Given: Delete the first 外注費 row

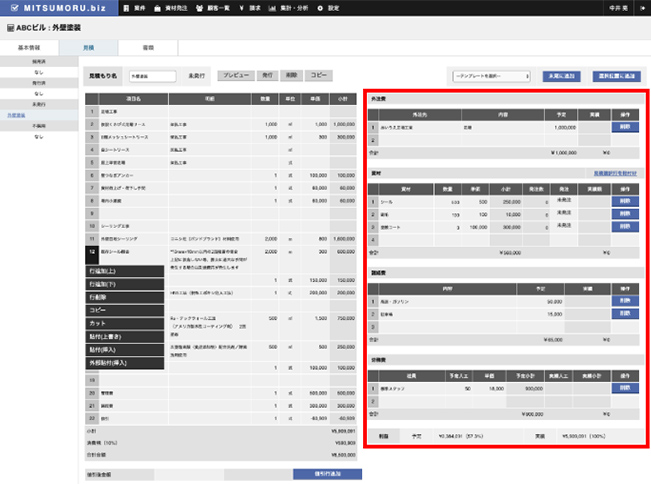Looking at the screenshot, I should click(x=625, y=127).
